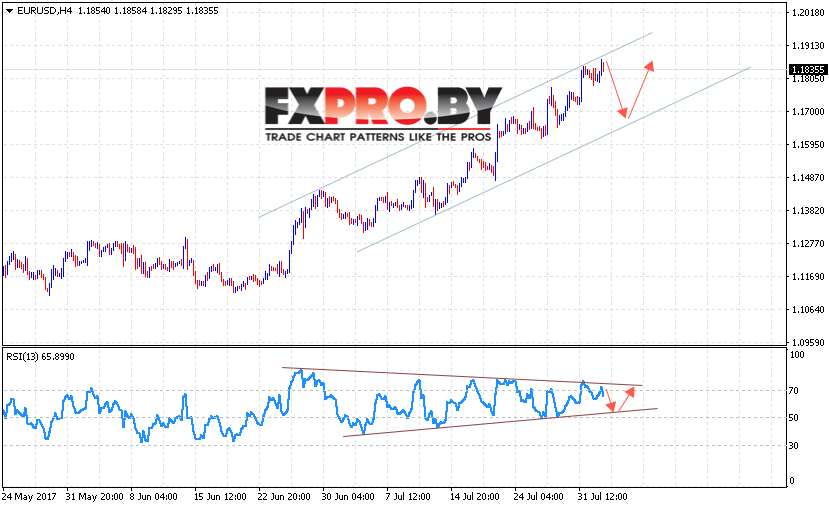829x508 pixels.
Task: Select the RSI scale level 70
Action: point(794,391)
